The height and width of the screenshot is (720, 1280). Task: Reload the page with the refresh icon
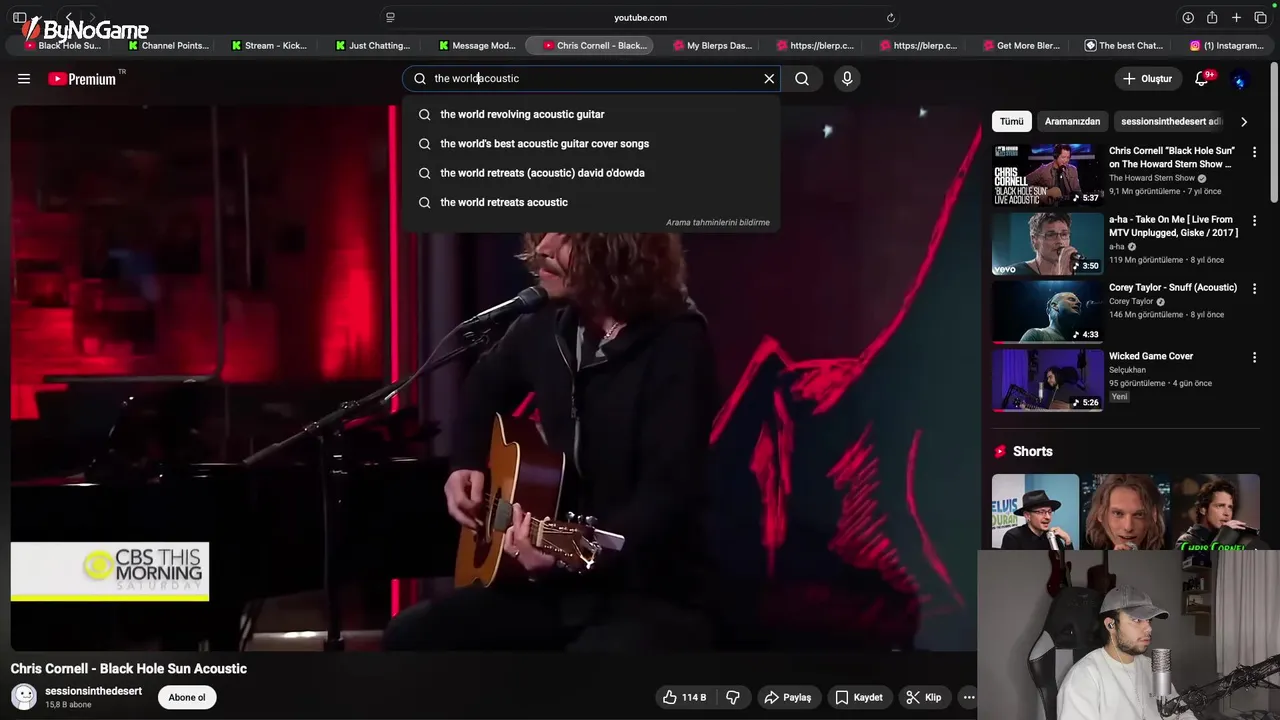pyautogui.click(x=890, y=17)
